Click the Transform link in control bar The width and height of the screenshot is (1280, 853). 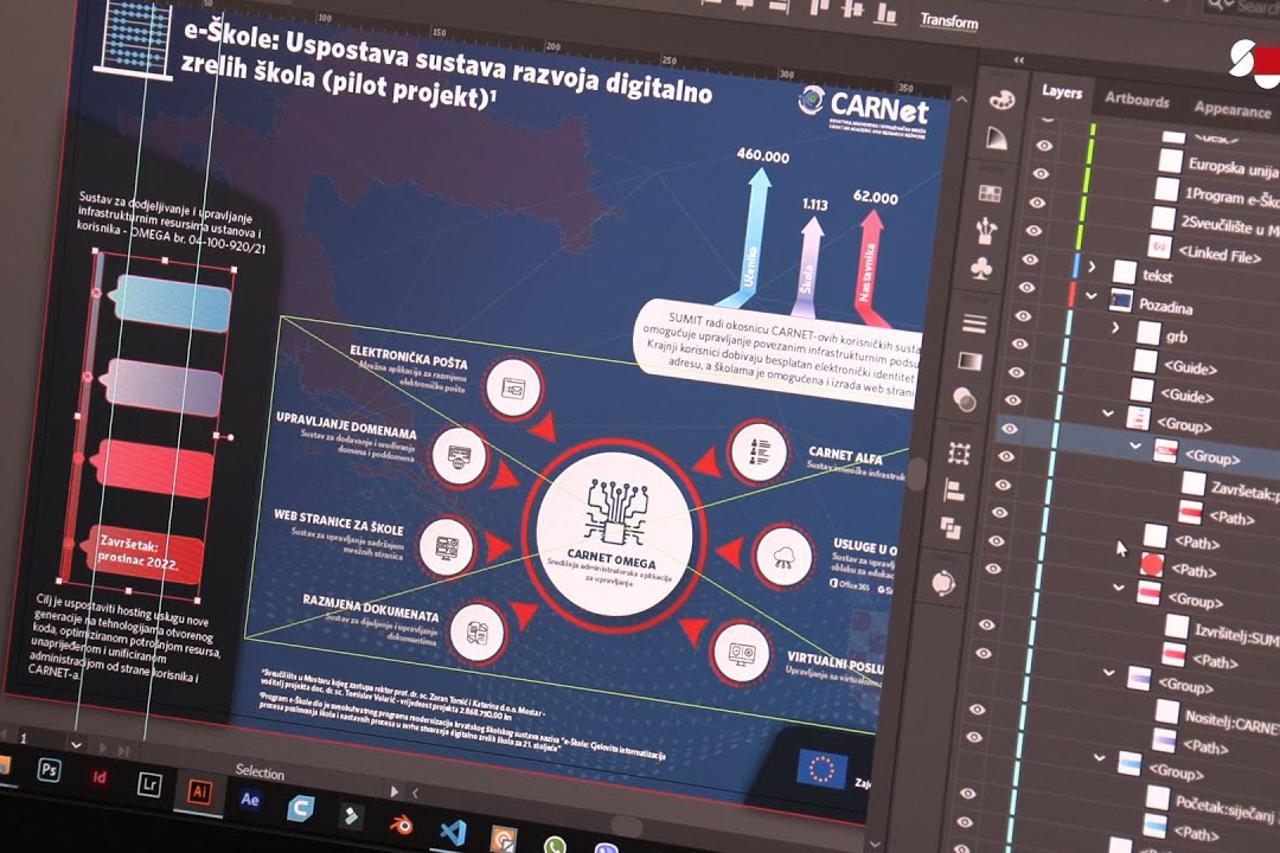[x=948, y=21]
